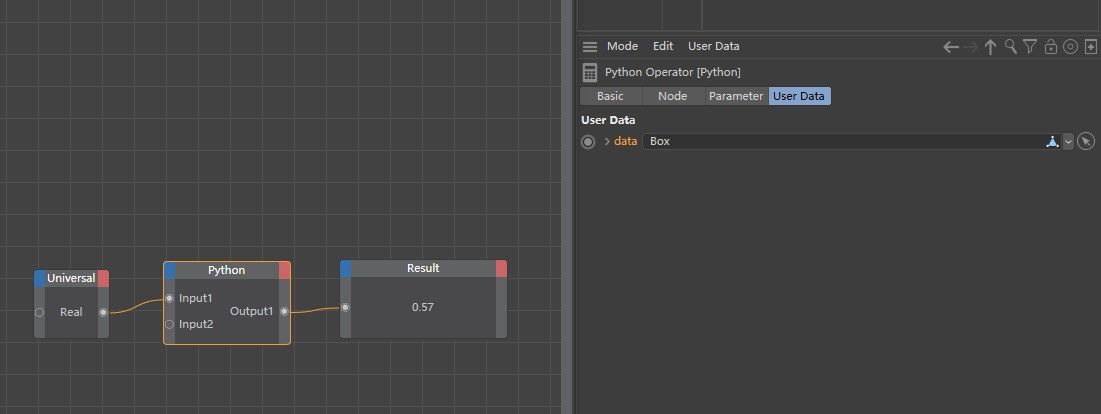Image resolution: width=1101 pixels, height=414 pixels.
Task: Click the data link field containing Box
Action: click(843, 142)
